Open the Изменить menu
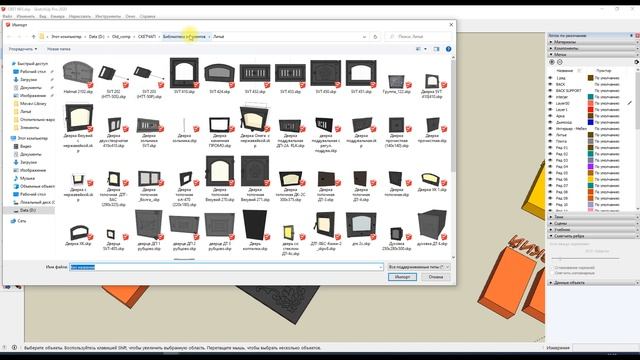 tap(26, 16)
